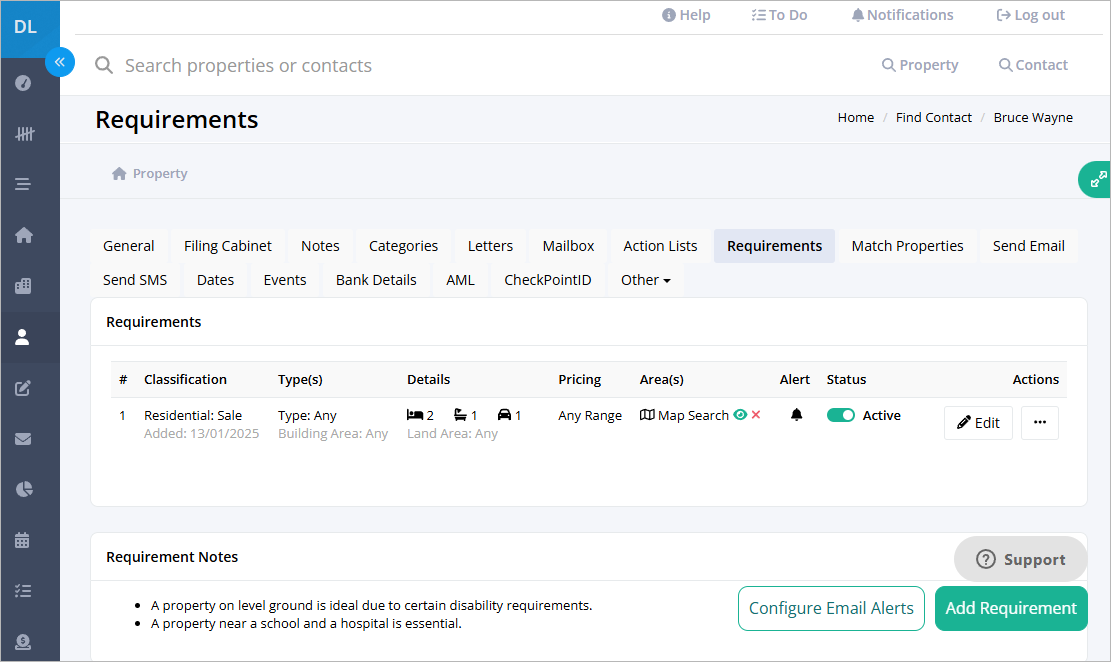
Task: Go to the Find Contact breadcrumb
Action: (x=933, y=118)
